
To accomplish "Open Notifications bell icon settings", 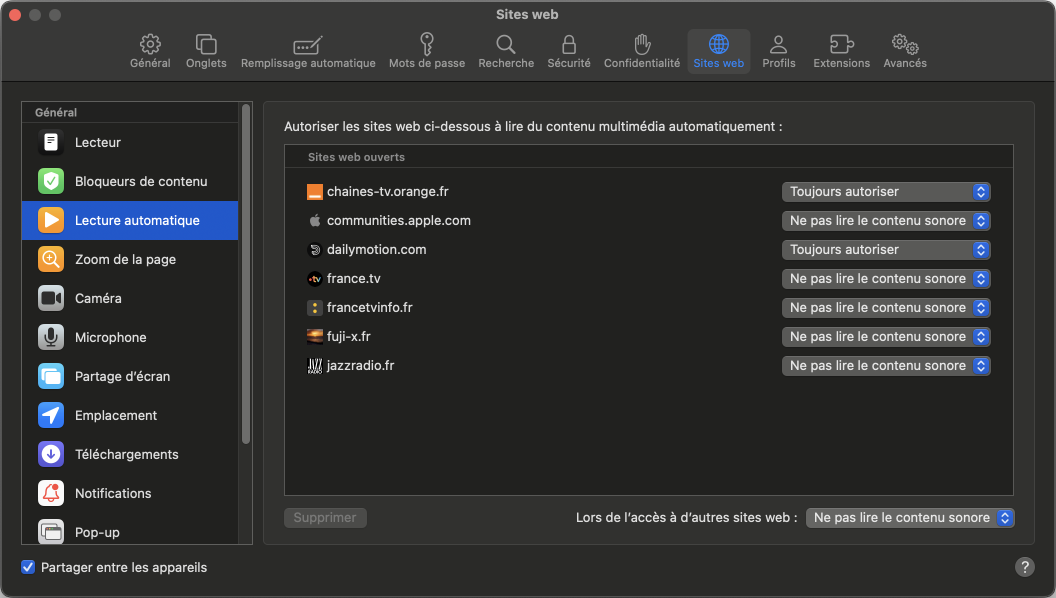I will click(x=51, y=494).
